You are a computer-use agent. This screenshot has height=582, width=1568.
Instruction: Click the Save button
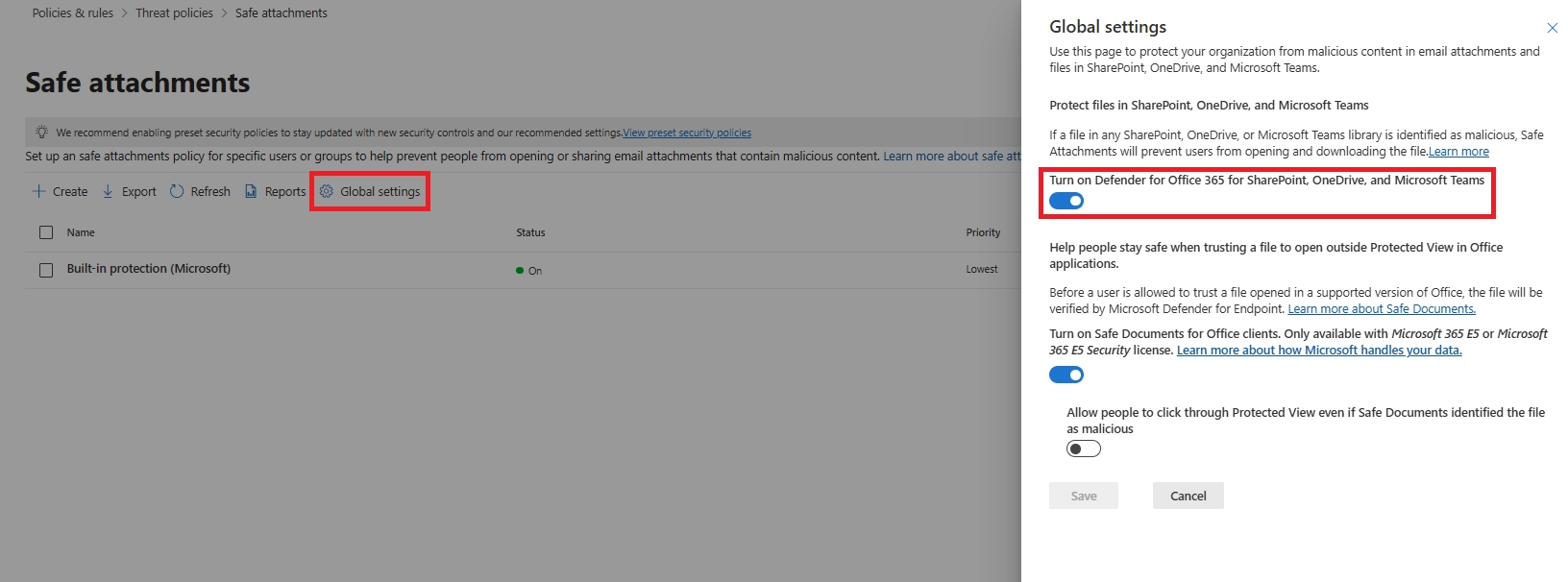click(1084, 496)
